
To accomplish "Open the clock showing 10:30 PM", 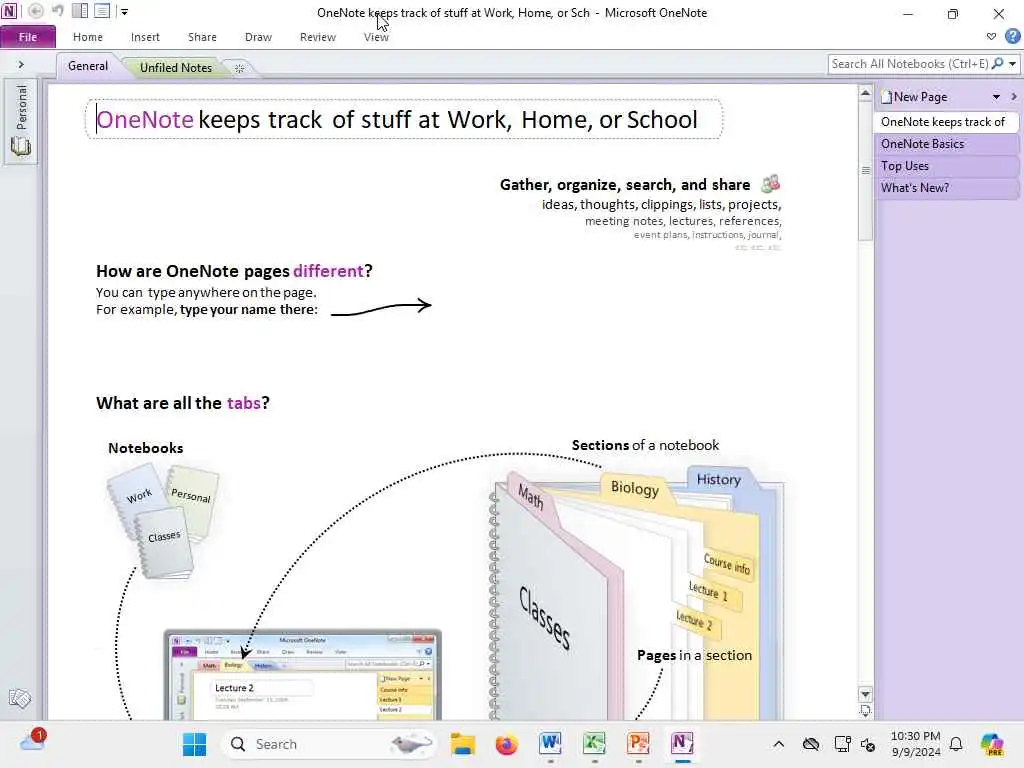I will 916,744.
